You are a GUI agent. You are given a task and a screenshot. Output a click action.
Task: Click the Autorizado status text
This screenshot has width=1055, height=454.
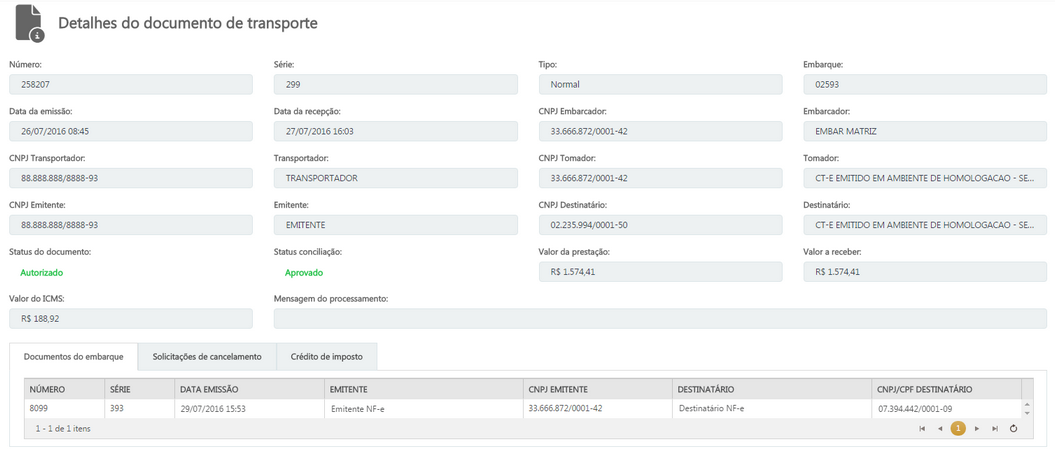click(x=42, y=272)
